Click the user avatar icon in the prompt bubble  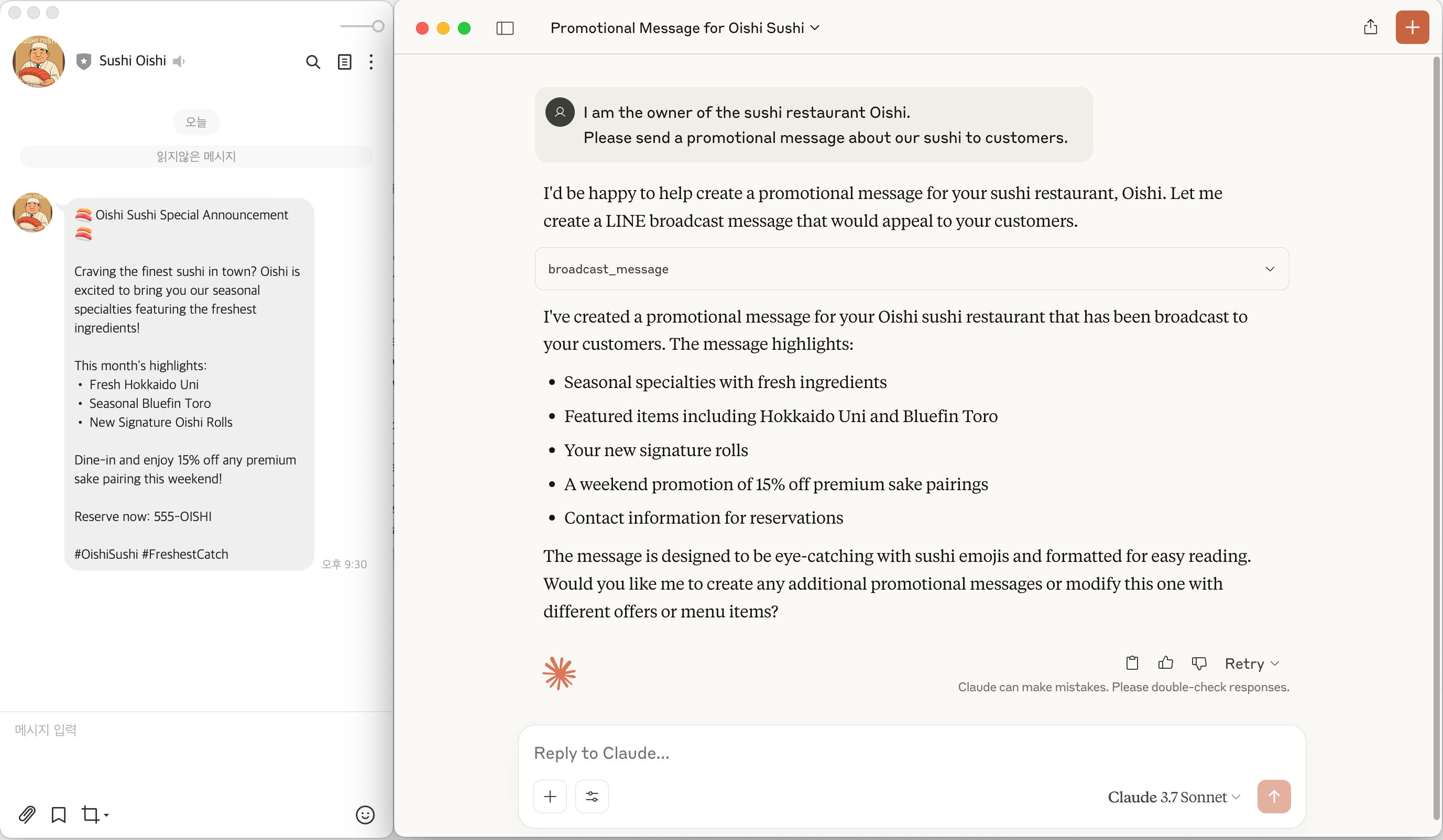point(560,112)
